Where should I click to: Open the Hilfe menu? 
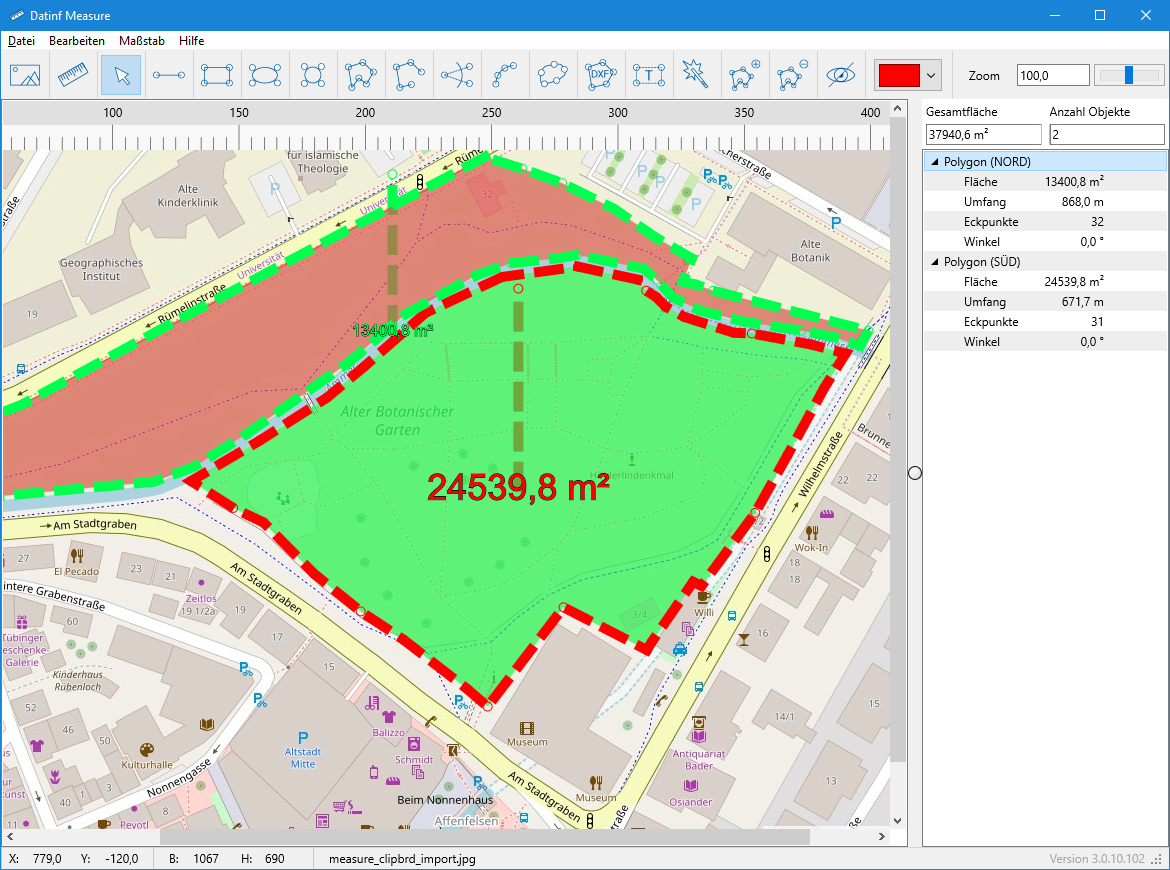[191, 41]
